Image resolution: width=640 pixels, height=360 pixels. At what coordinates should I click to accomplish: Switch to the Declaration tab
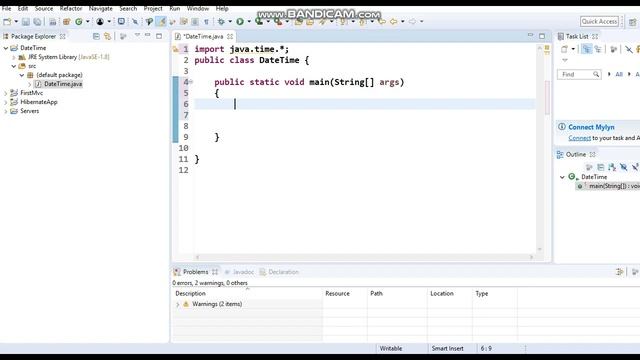279,272
